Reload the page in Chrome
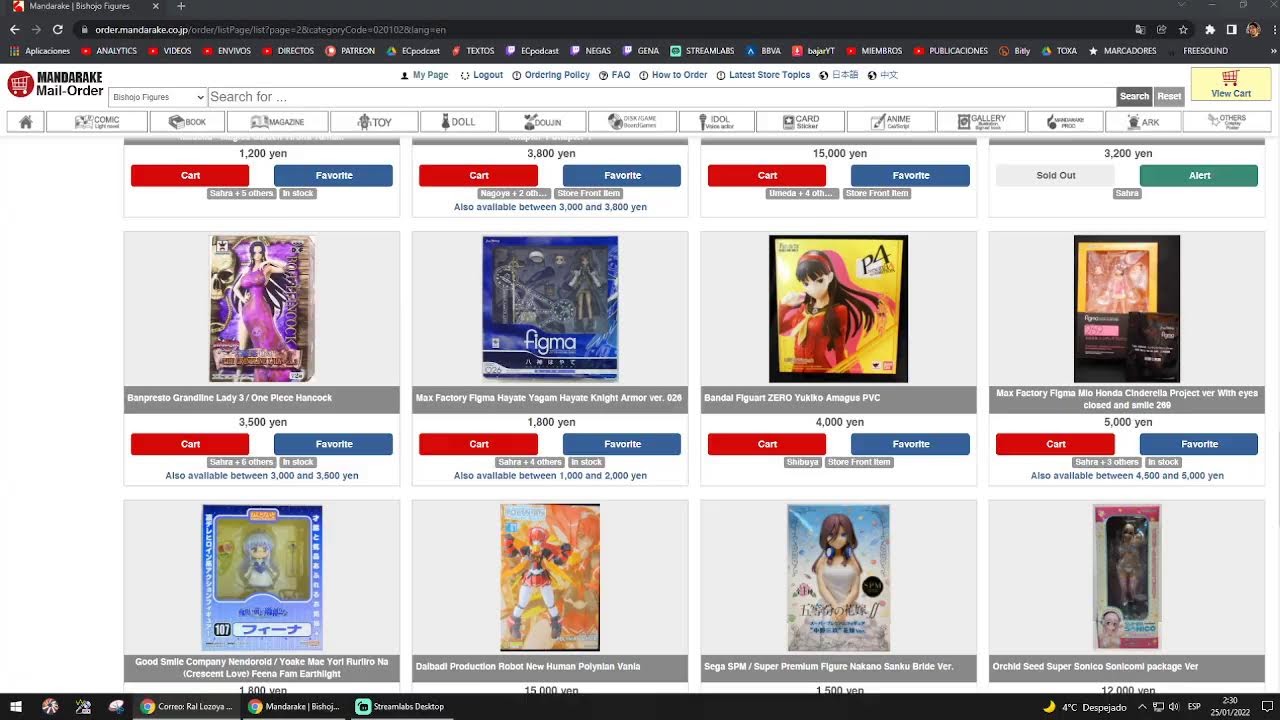The height and width of the screenshot is (720, 1280). click(x=57, y=30)
